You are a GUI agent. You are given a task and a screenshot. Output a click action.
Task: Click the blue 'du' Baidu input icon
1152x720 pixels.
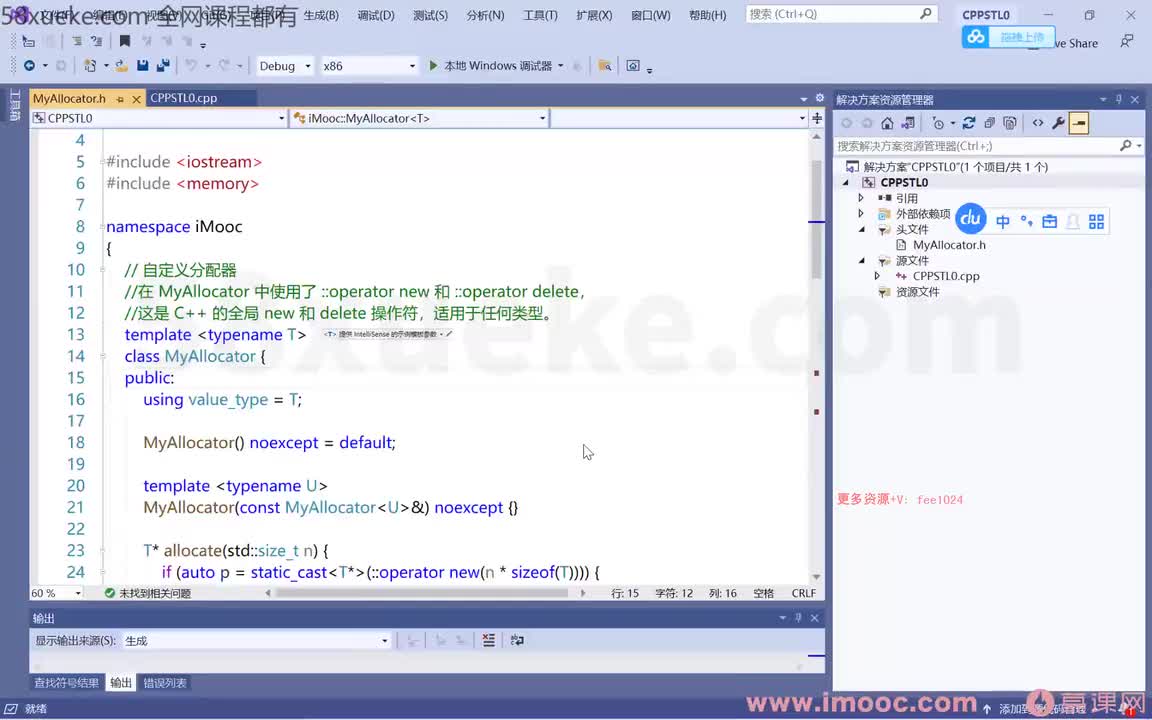pos(971,219)
